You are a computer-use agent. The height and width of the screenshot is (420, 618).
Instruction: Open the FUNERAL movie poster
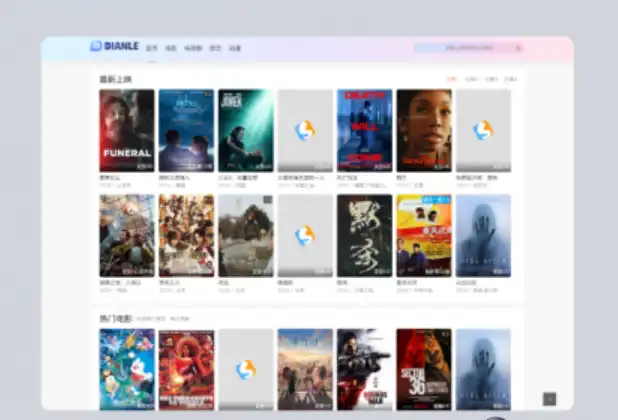click(x=127, y=130)
